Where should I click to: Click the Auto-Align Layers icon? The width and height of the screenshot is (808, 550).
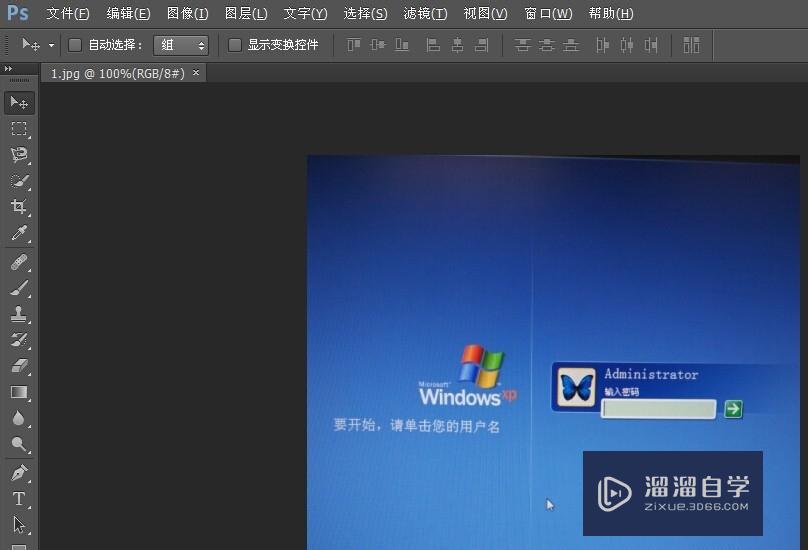pyautogui.click(x=692, y=45)
